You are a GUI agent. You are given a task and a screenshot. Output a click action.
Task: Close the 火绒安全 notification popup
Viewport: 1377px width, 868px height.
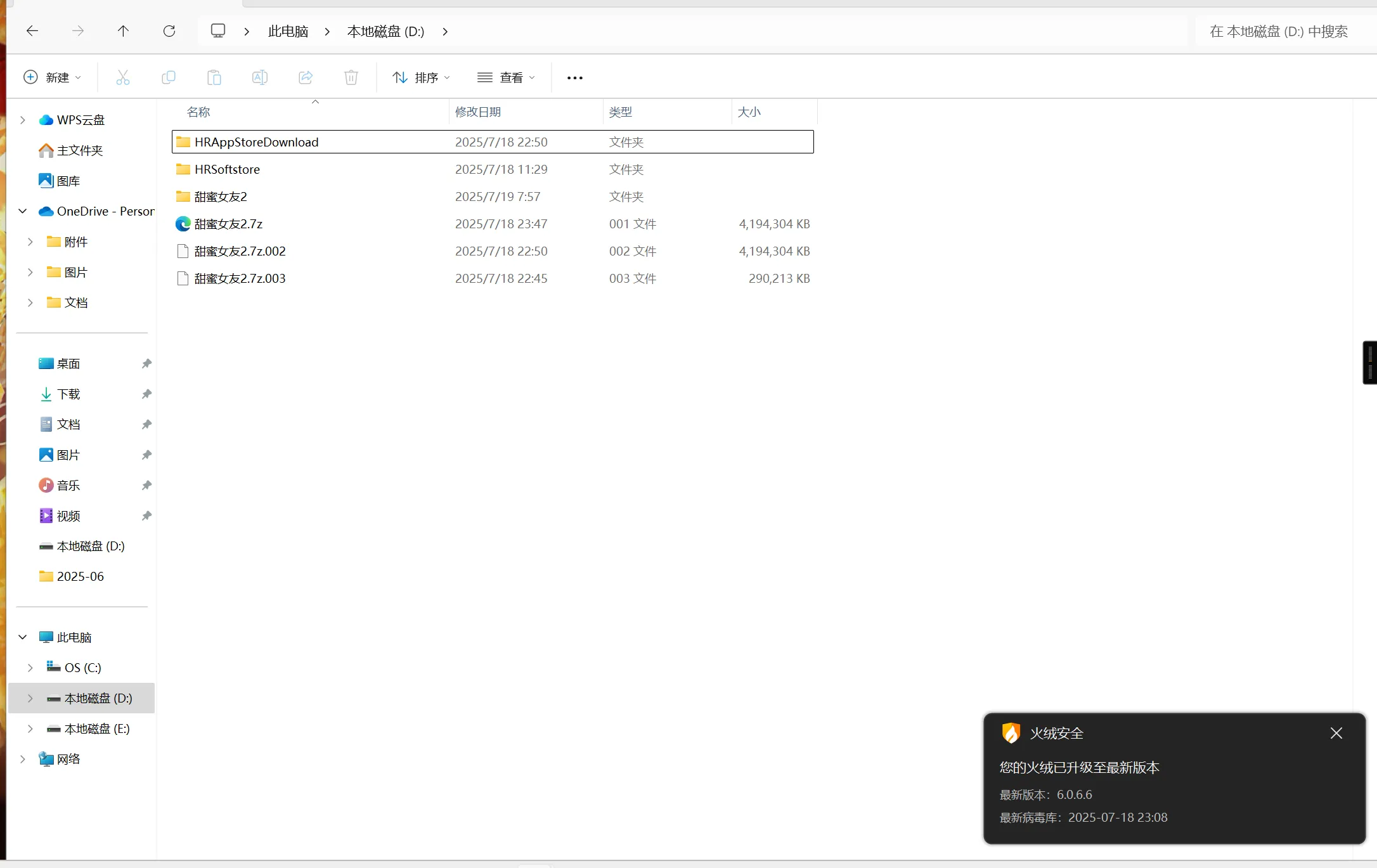click(x=1336, y=733)
